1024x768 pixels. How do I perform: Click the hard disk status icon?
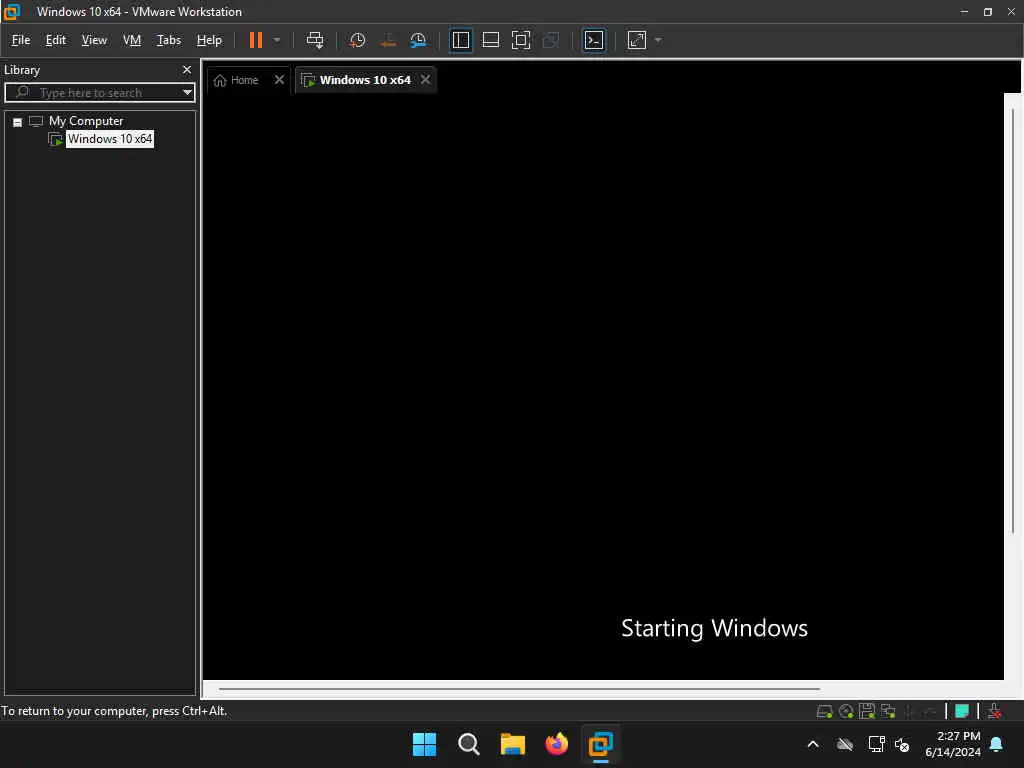(x=824, y=711)
